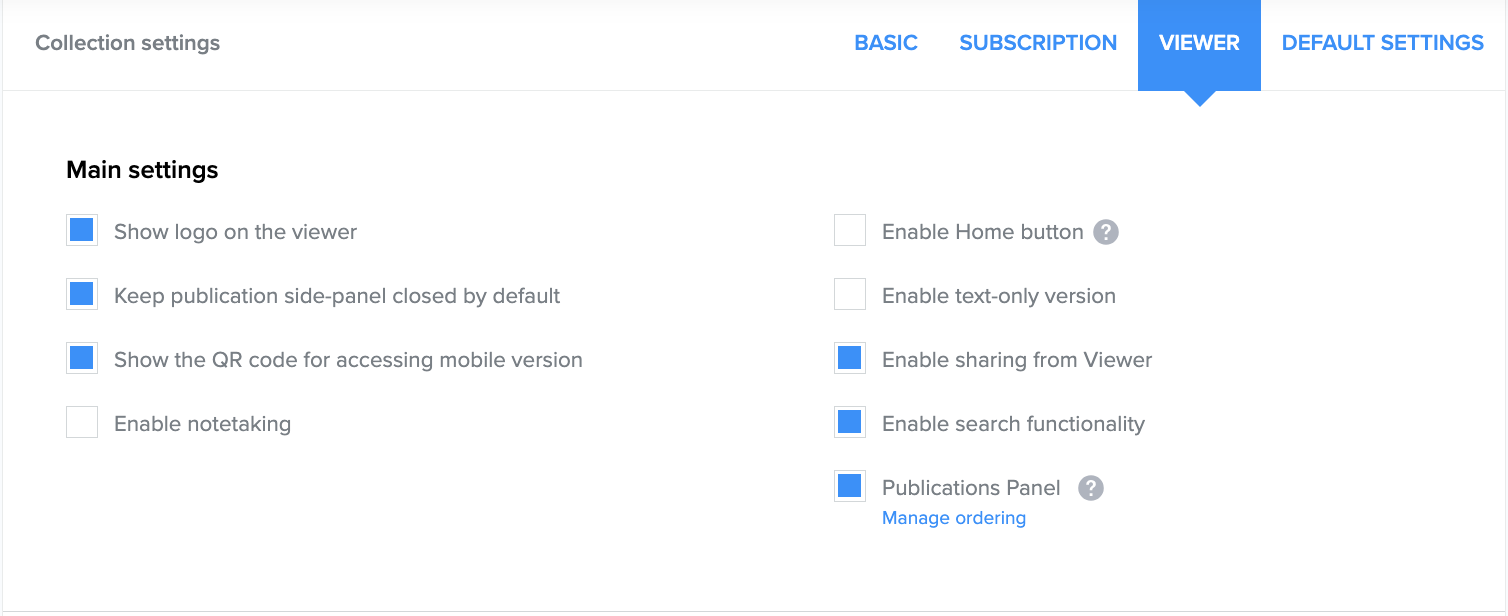The width and height of the screenshot is (1508, 616).
Task: Uncheck the Enable sharing from Viewer checkbox
Action: tap(850, 359)
